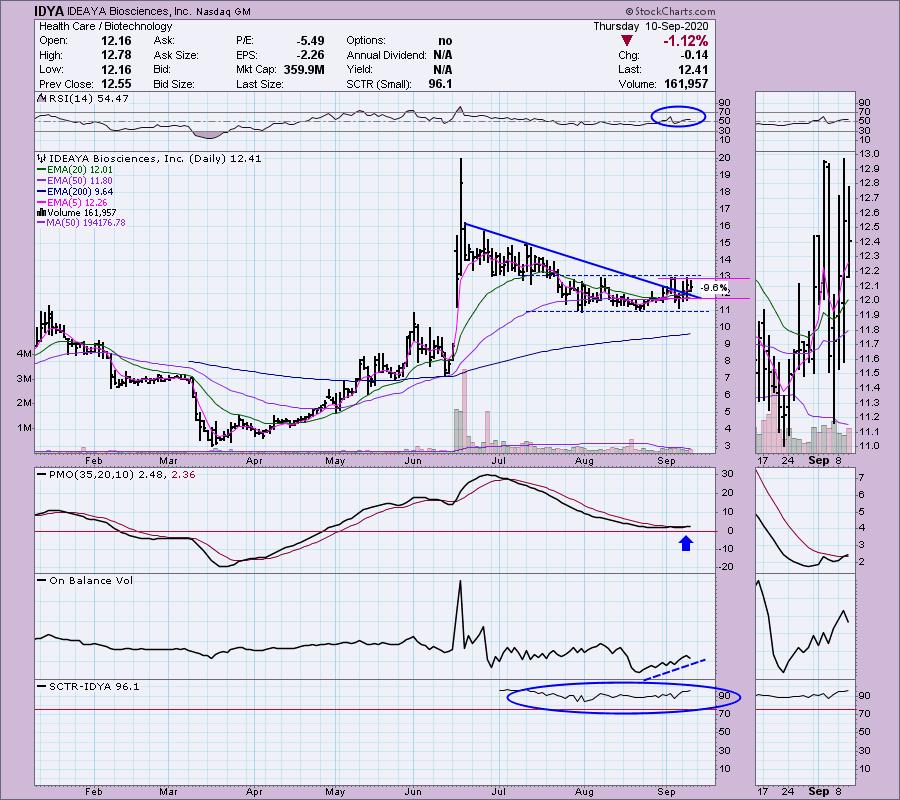Click the EMA(200) 9.64 legend entry
This screenshot has height=800, width=900.
[x=75, y=192]
